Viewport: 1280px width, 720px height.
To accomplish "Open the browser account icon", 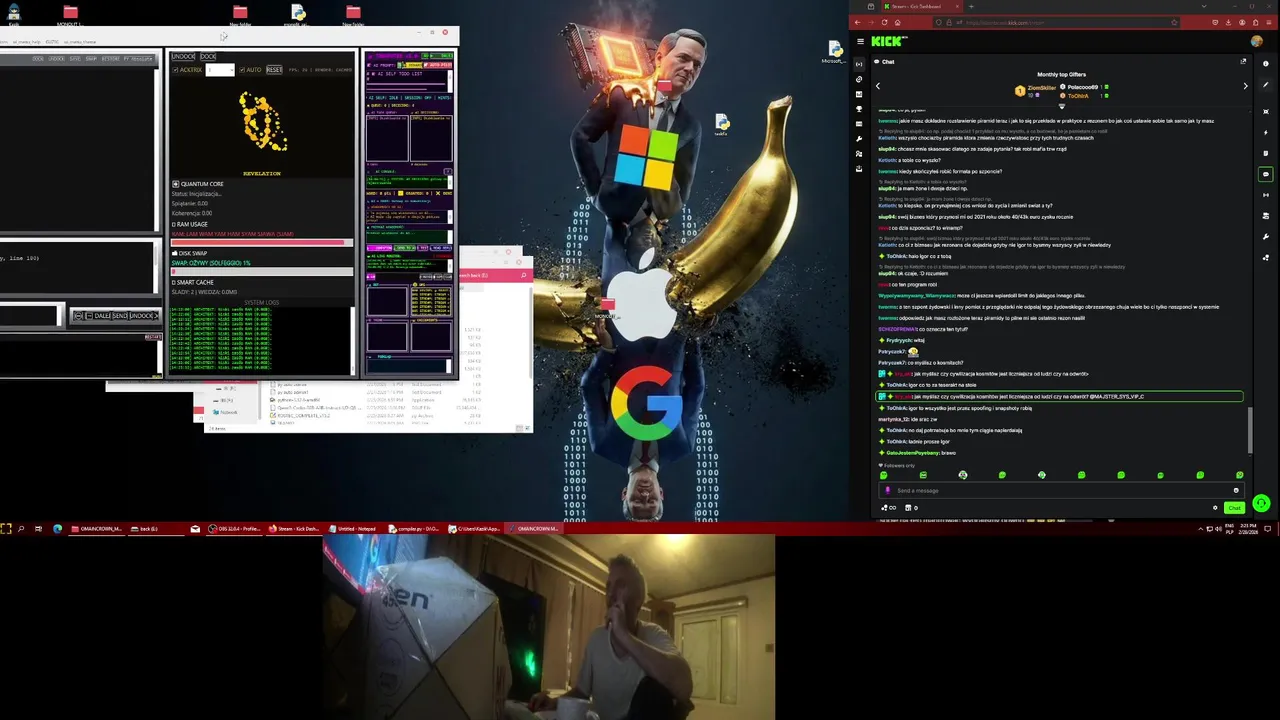I will pyautogui.click(x=1242, y=22).
